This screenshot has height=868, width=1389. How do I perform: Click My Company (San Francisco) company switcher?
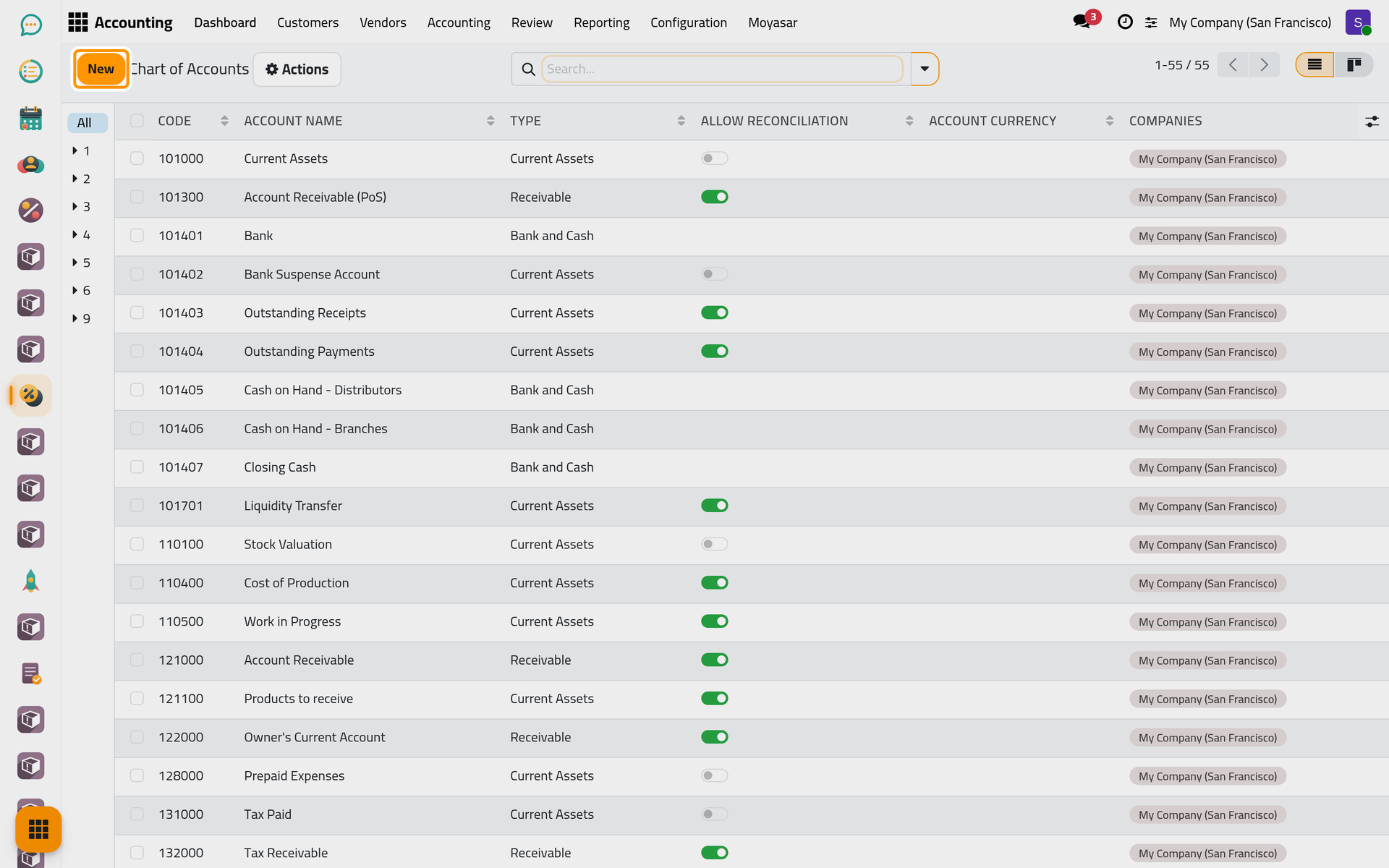[1249, 22]
